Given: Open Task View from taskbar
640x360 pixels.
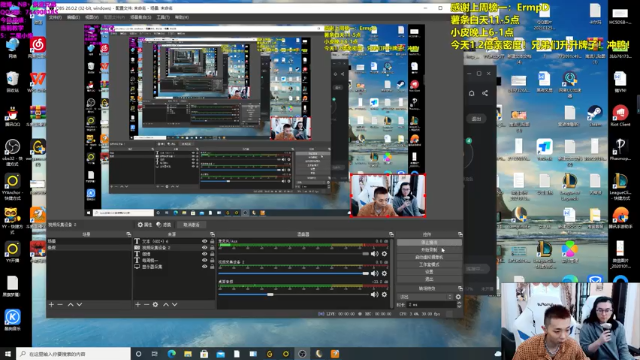Looking at the screenshot, I should [155, 353].
